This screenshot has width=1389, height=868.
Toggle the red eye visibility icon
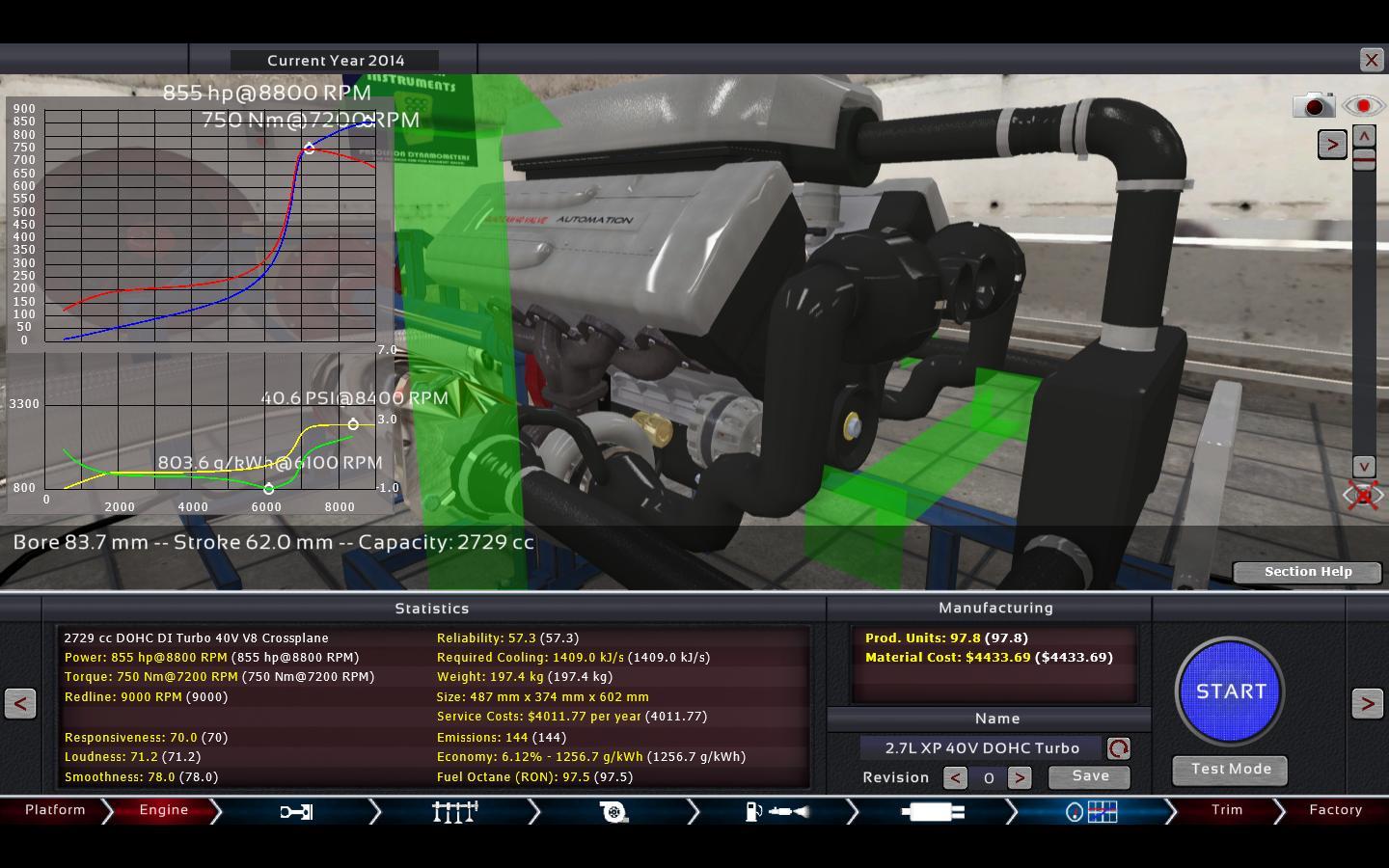[1363, 105]
